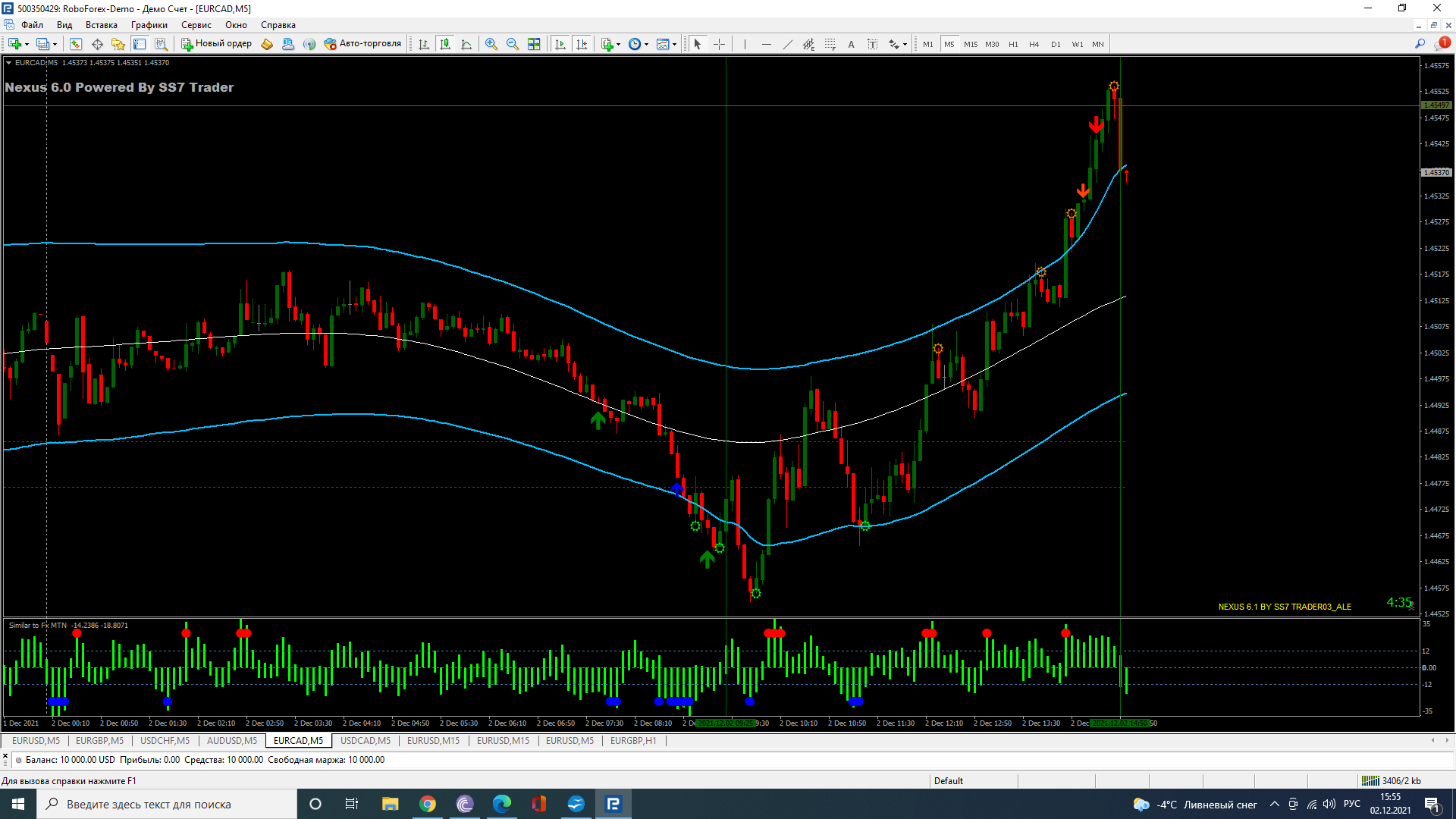Image resolution: width=1456 pixels, height=819 pixels.
Task: Expand the indicators list dropdown
Action: point(619,44)
